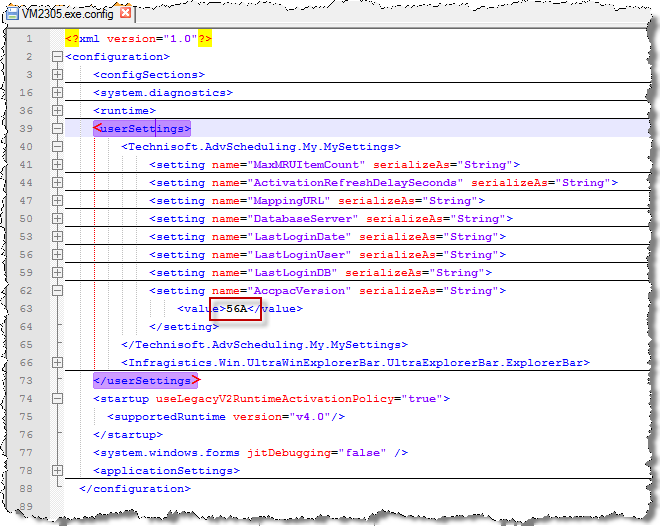Click the jitDebugging="false" attribute
Image resolution: width=660 pixels, height=526 pixels.
point(317,453)
